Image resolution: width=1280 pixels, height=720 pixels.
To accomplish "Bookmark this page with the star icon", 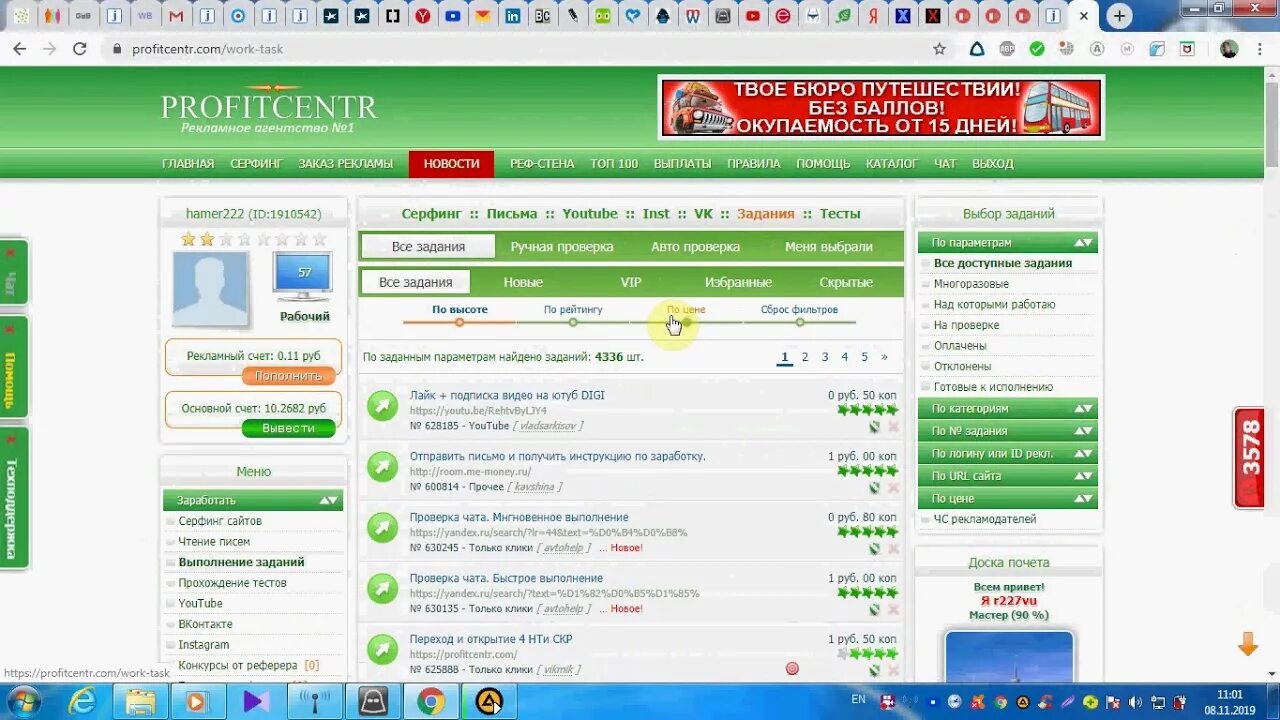I will (x=939, y=48).
